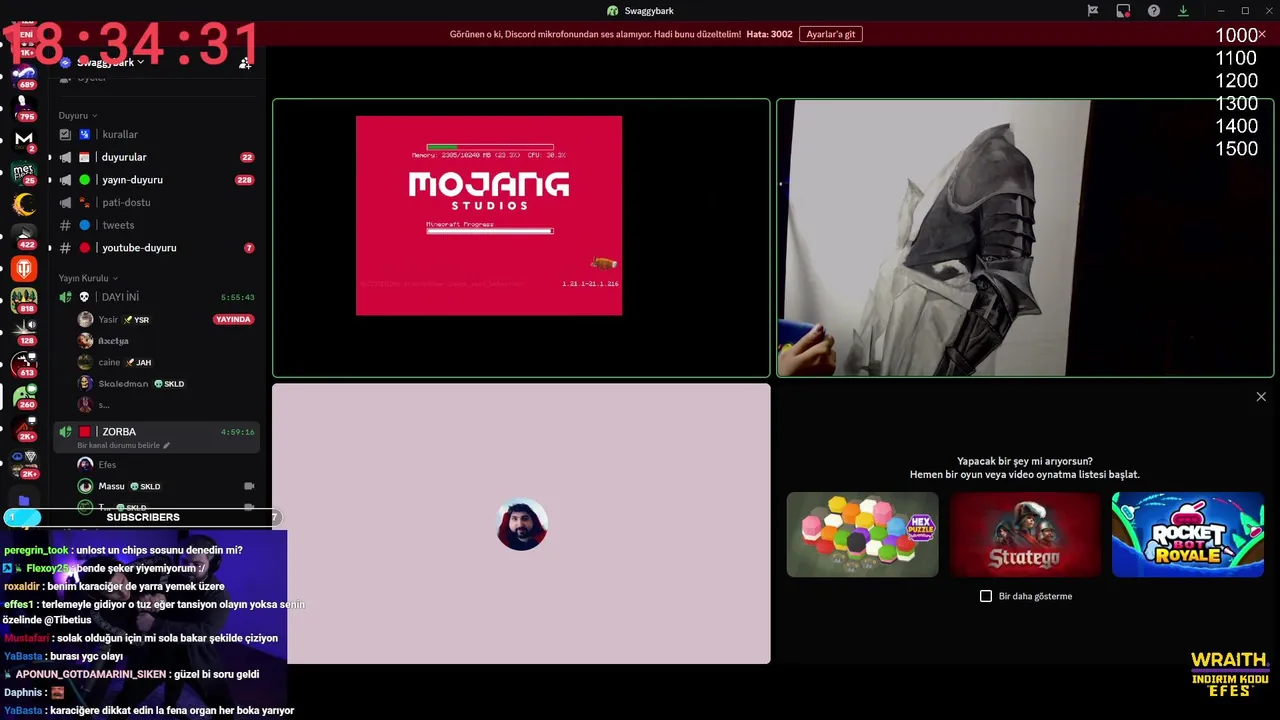Open the quests flag icon in title bar

pyautogui.click(x=1093, y=11)
